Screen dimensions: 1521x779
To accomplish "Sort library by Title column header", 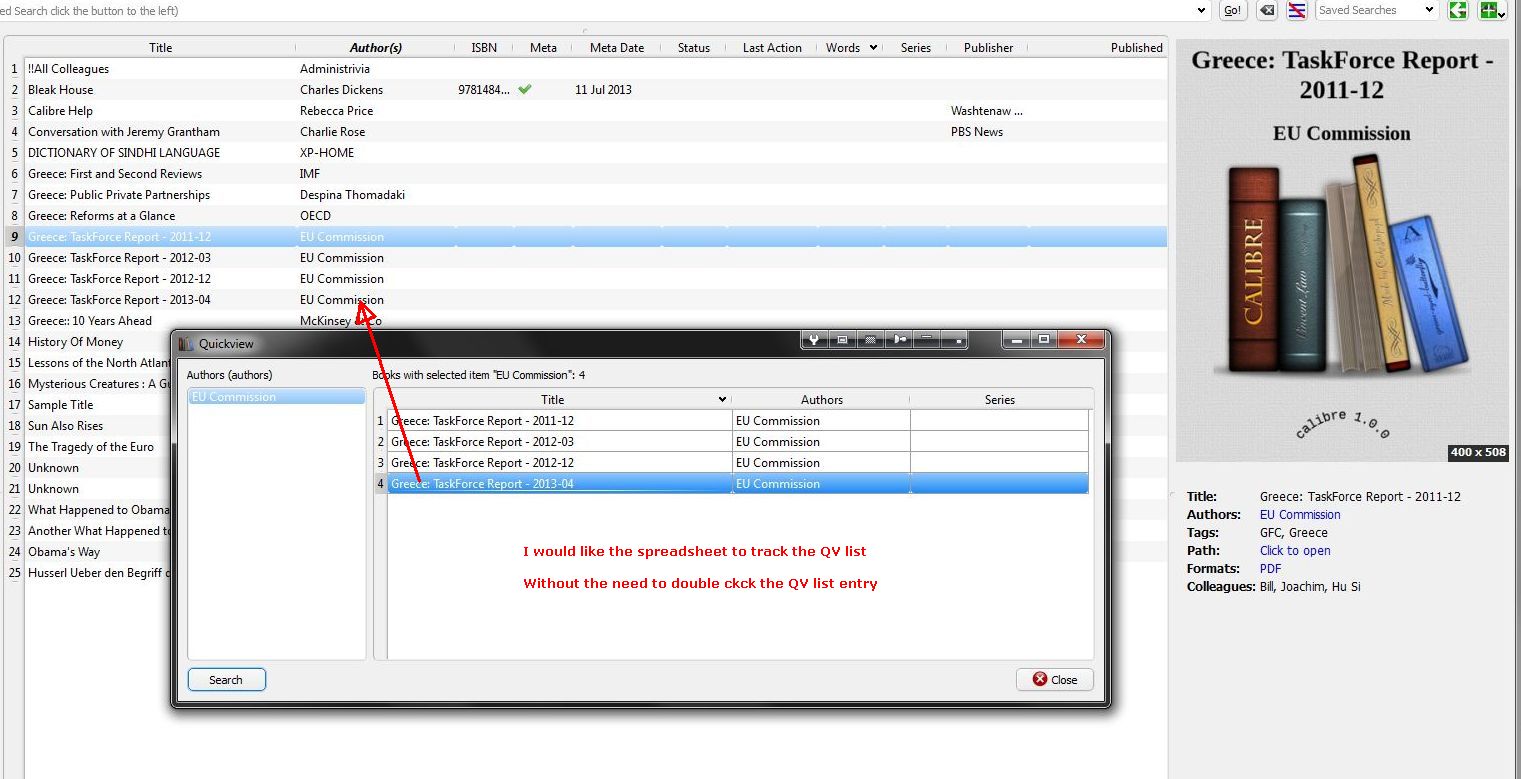I will click(x=160, y=47).
